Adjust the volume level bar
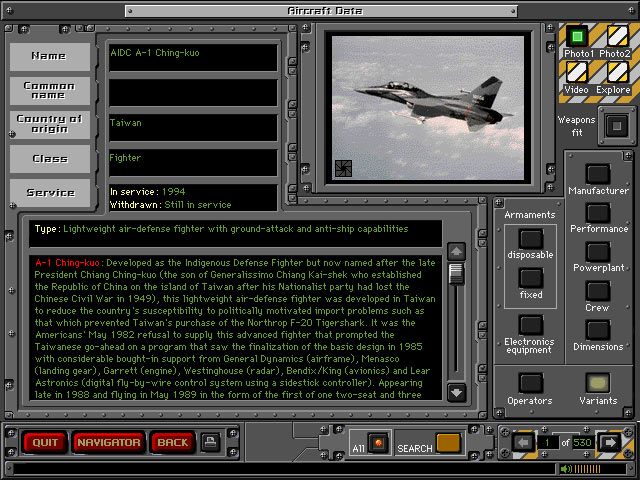This screenshot has height=480, width=640. pos(587,469)
